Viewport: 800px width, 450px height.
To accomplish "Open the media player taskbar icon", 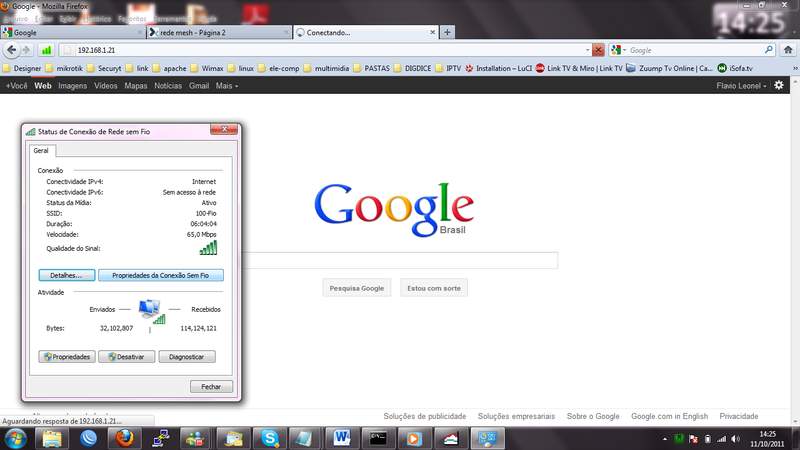I will [414, 438].
